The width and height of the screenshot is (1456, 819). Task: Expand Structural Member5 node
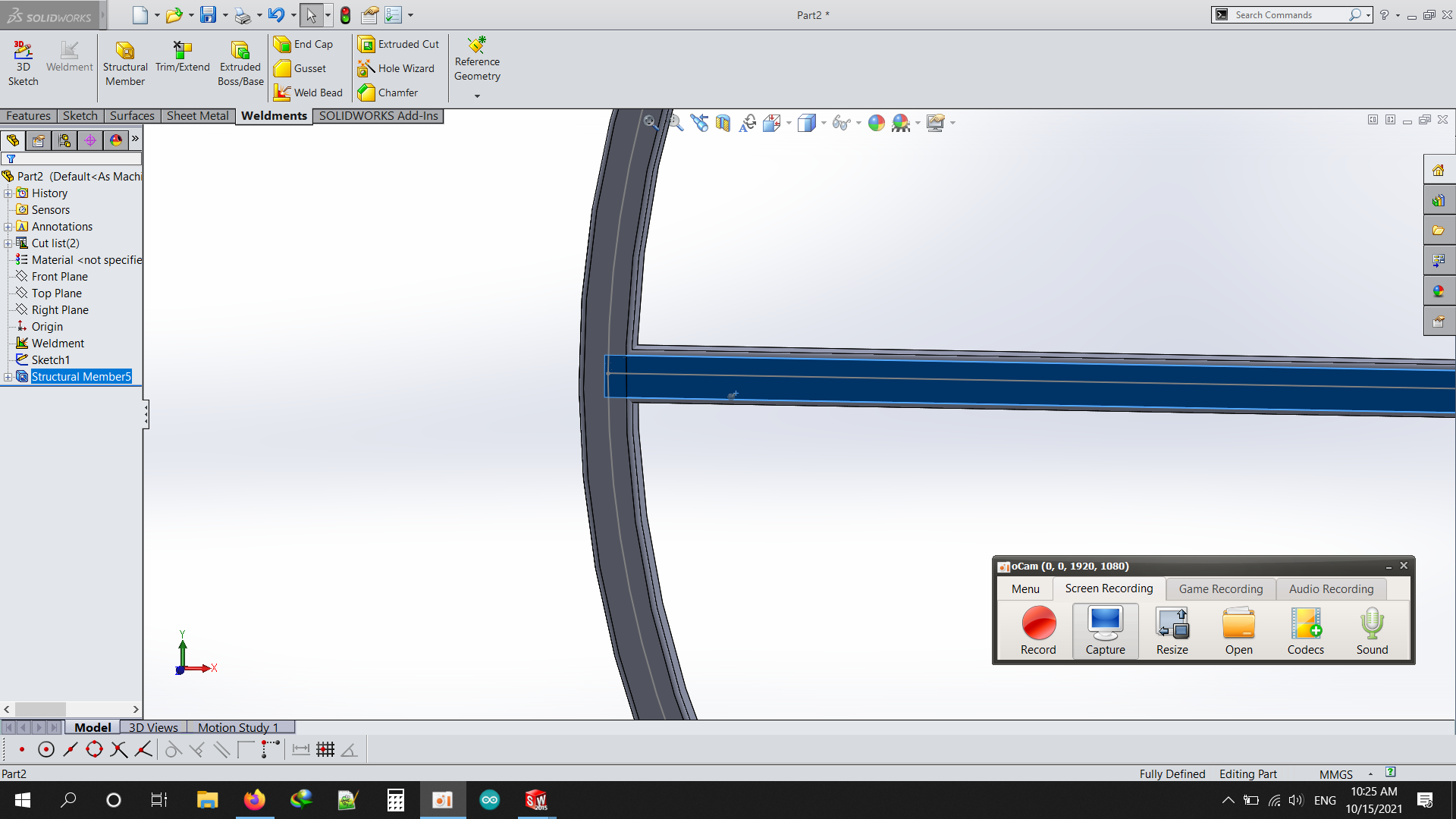[x=8, y=377]
